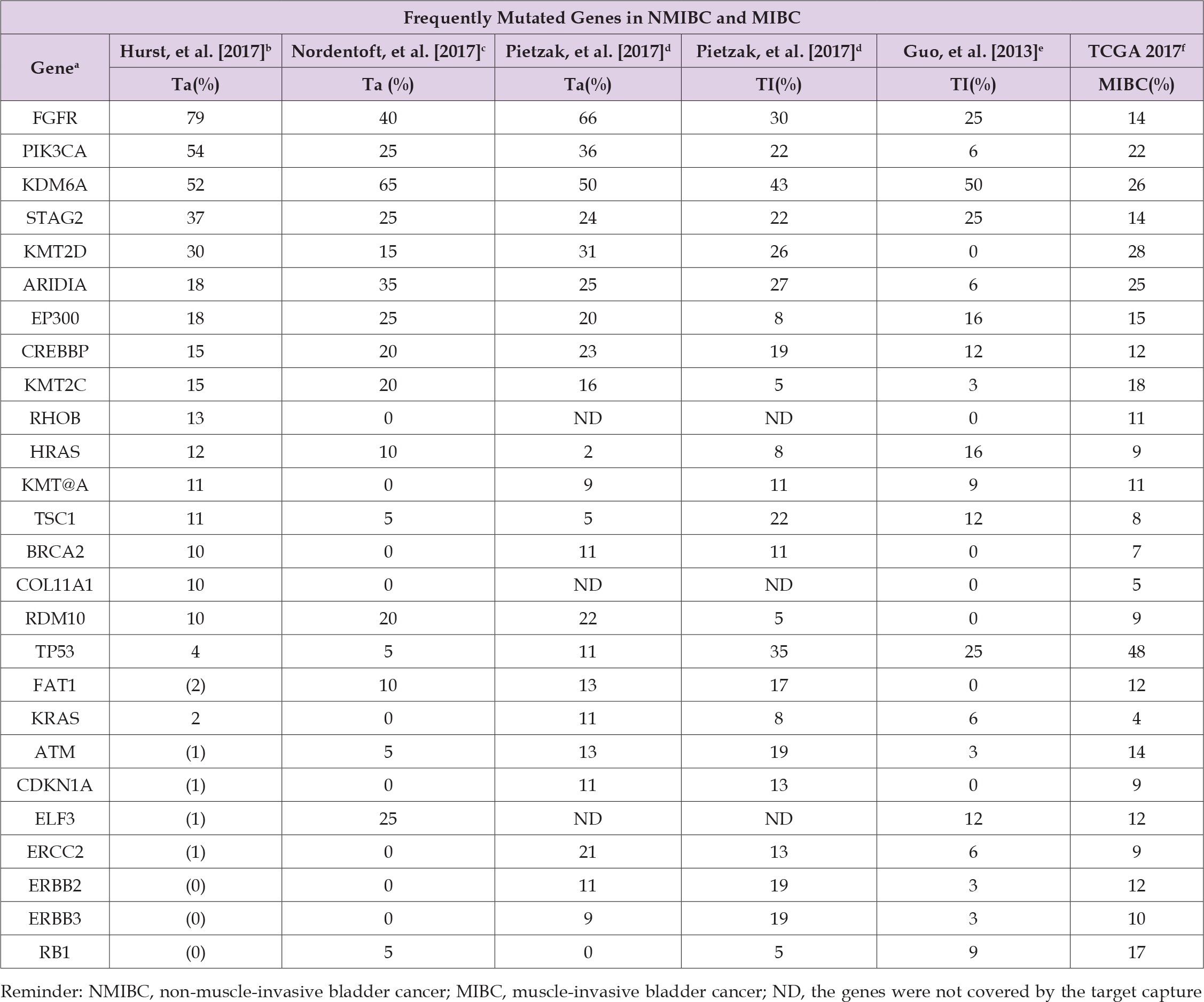Click the 'TCGA 2017' header

1136,51
